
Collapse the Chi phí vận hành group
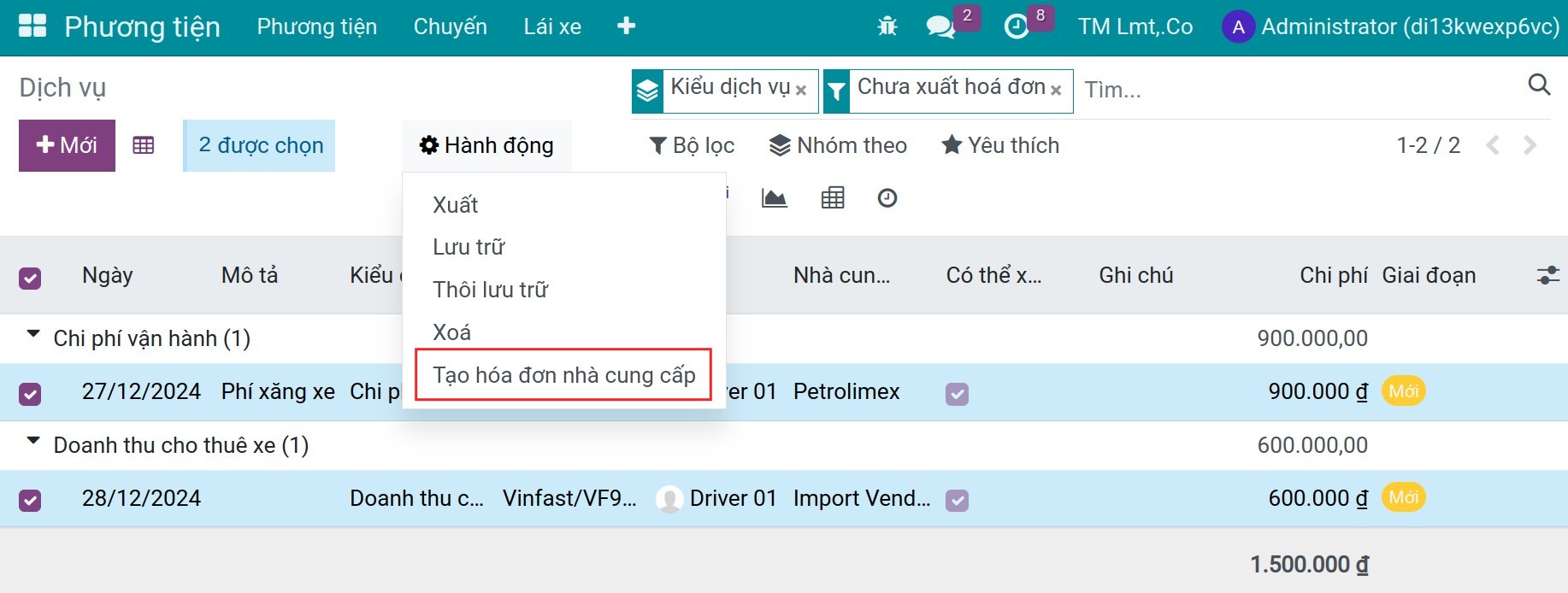[x=33, y=335]
